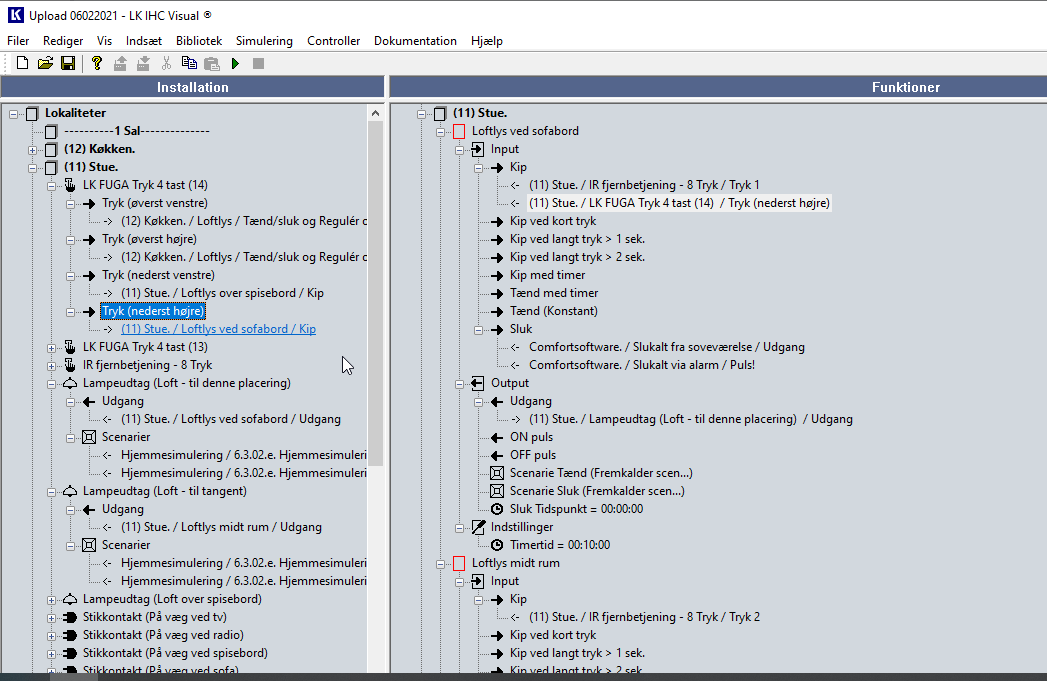The width and height of the screenshot is (1047, 681).
Task: Save project using the floppy disk icon
Action: tap(68, 63)
